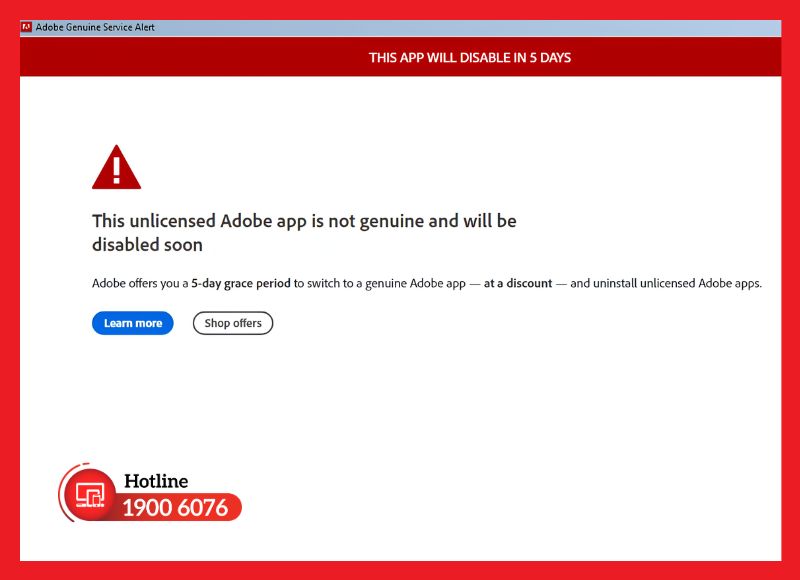Click the red warning triangle icon
The image size is (800, 580).
(x=116, y=167)
